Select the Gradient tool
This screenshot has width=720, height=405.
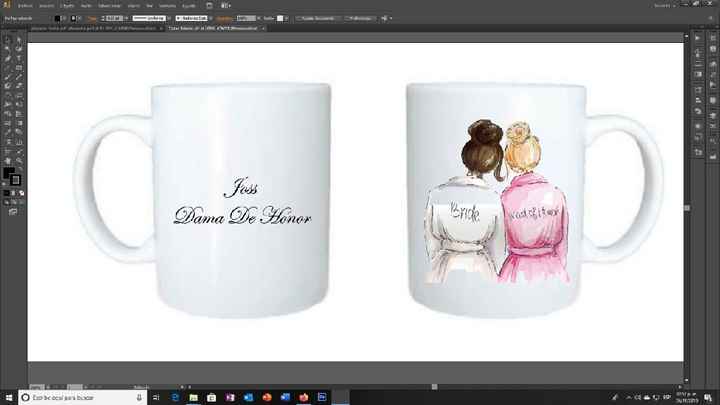19,123
